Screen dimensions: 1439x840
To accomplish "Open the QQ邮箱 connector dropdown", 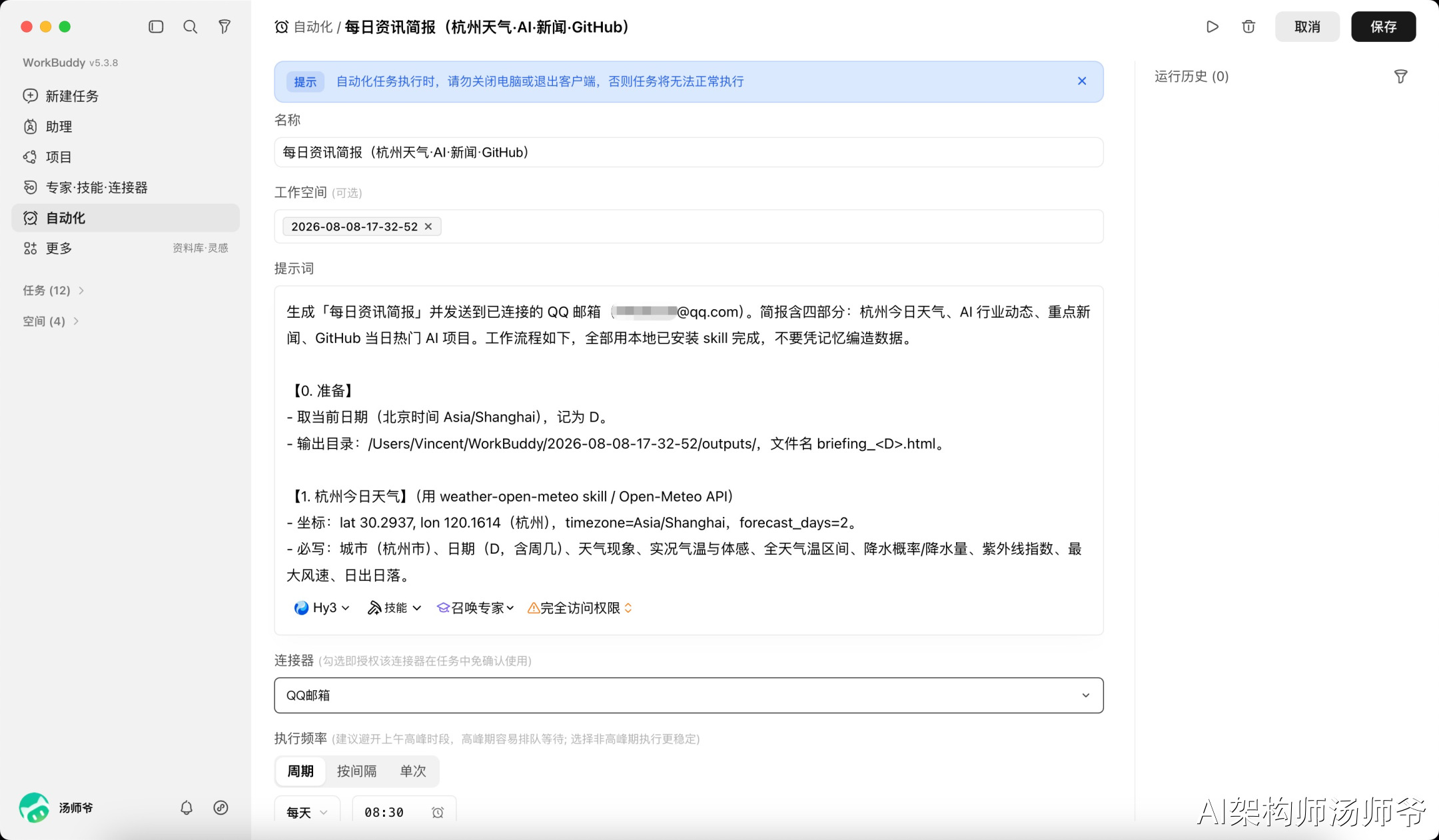I will click(688, 695).
